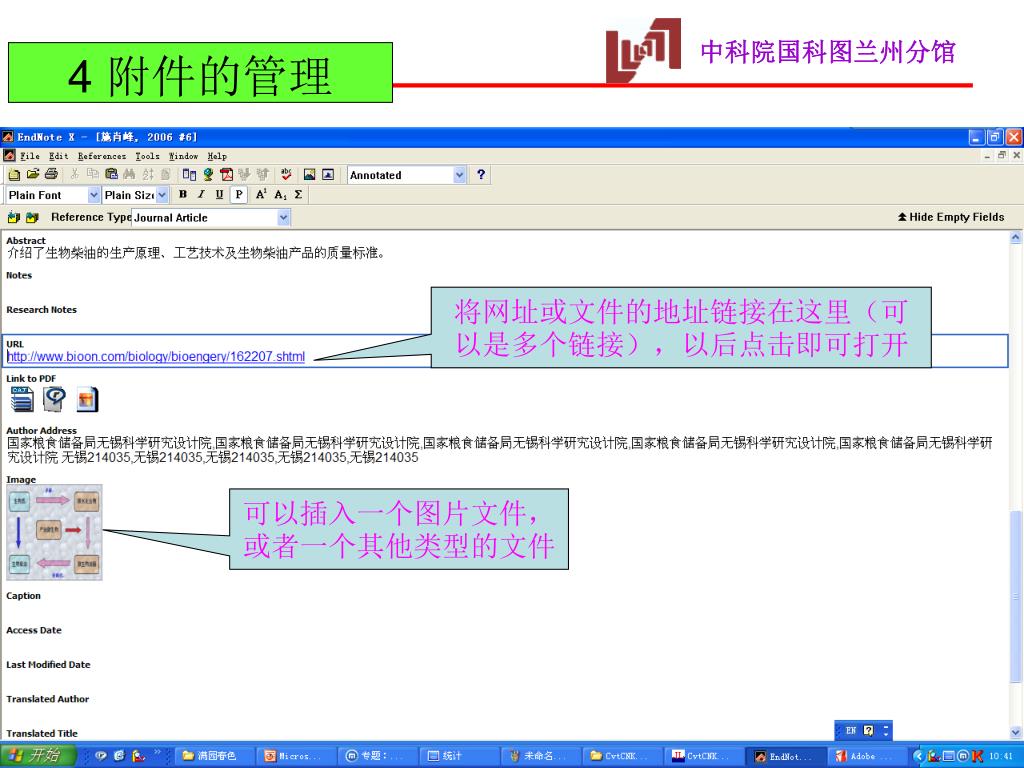
Task: Click the Help question mark icon
Action: tap(481, 174)
